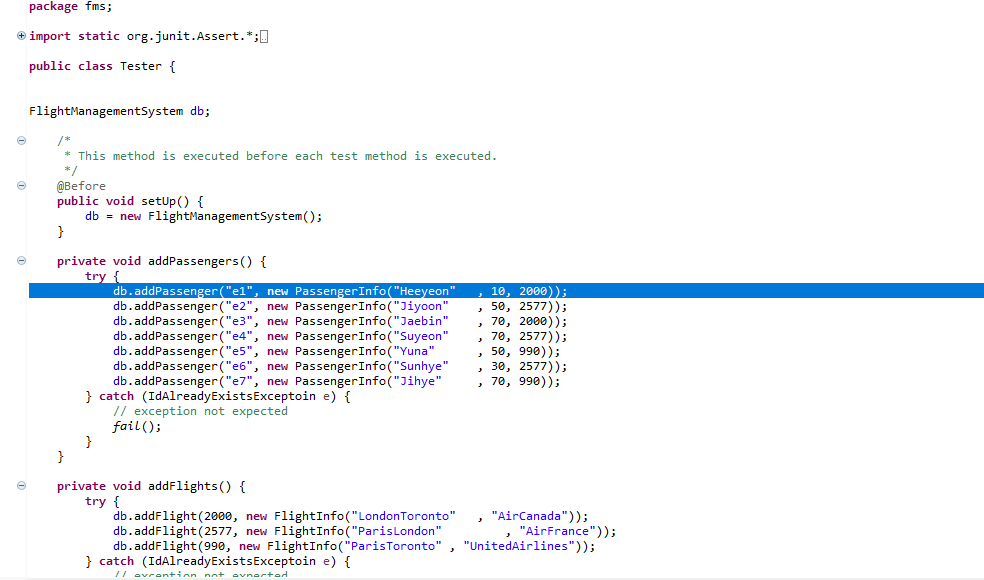
Task: Collapse the block comment above setUp
Action: 21,140
